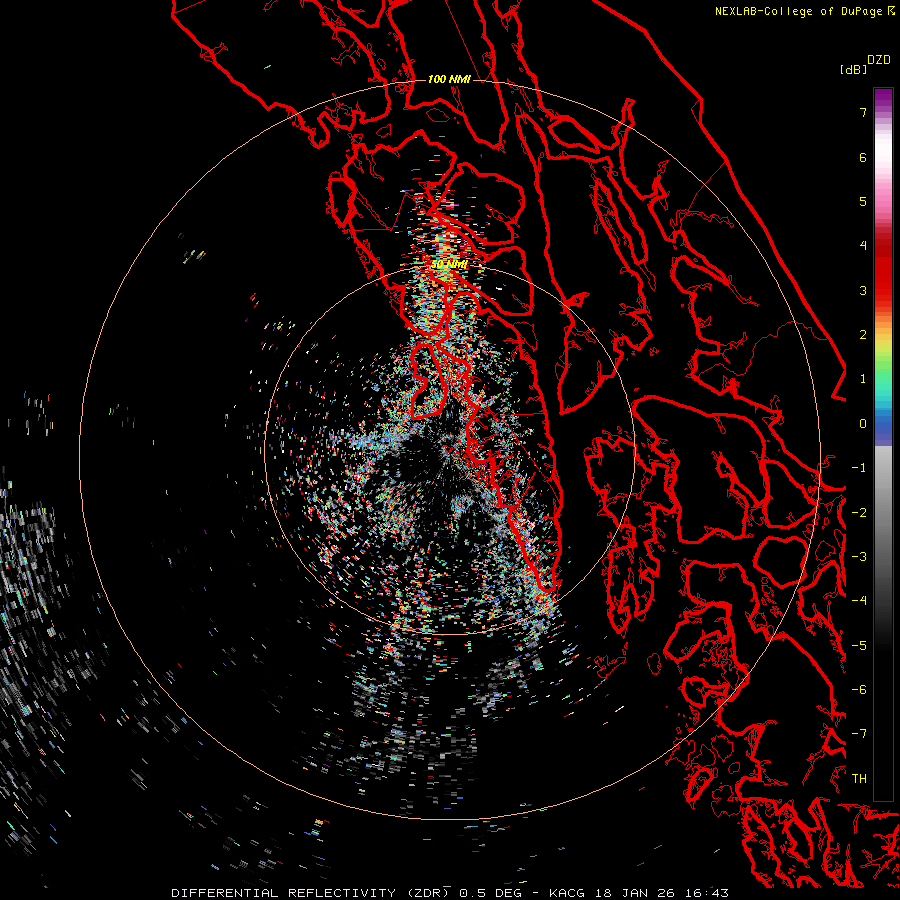The image size is (900, 900).
Task: Click the -2 value on color scale
Action: coord(859,512)
